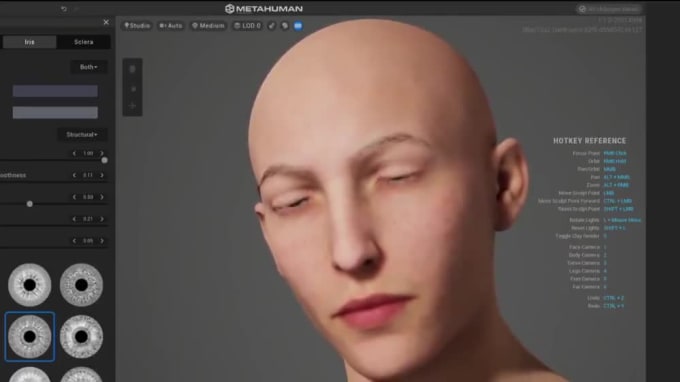Close the eye settings panel with X
This screenshot has height=382, width=680.
tap(106, 22)
